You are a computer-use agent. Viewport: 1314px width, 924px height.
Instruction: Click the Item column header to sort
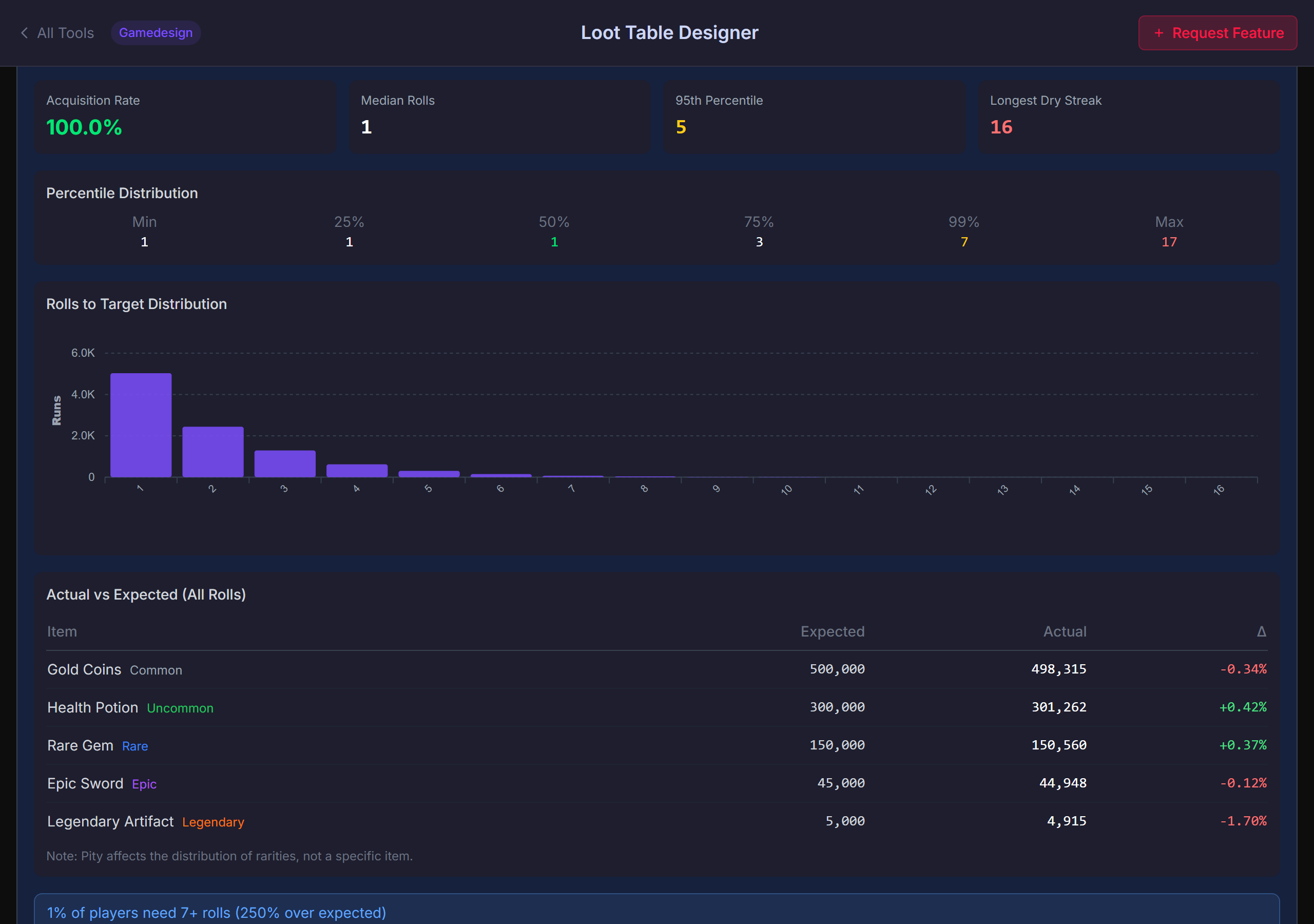click(x=62, y=631)
